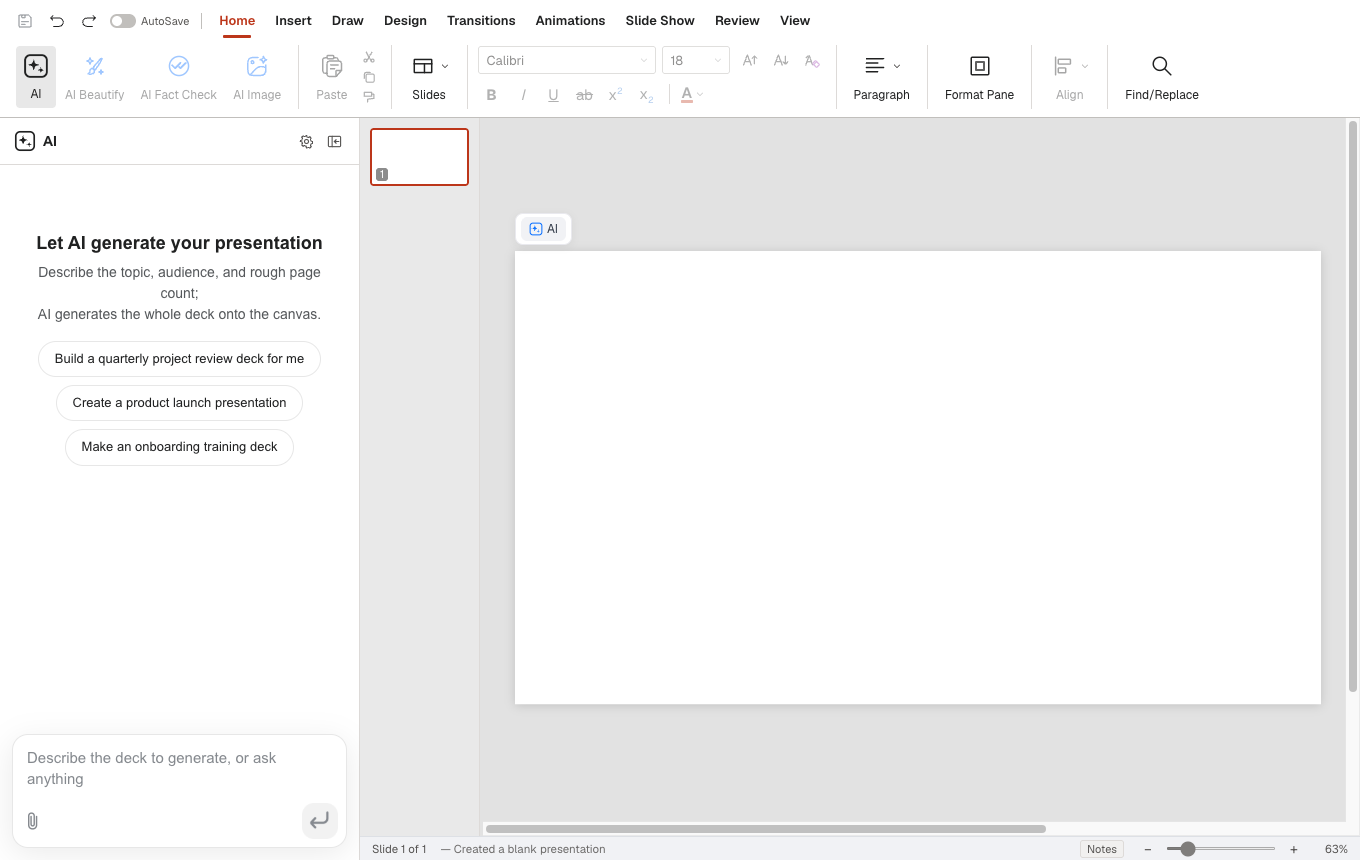Decrease font size
1360x860 pixels.
(781, 61)
